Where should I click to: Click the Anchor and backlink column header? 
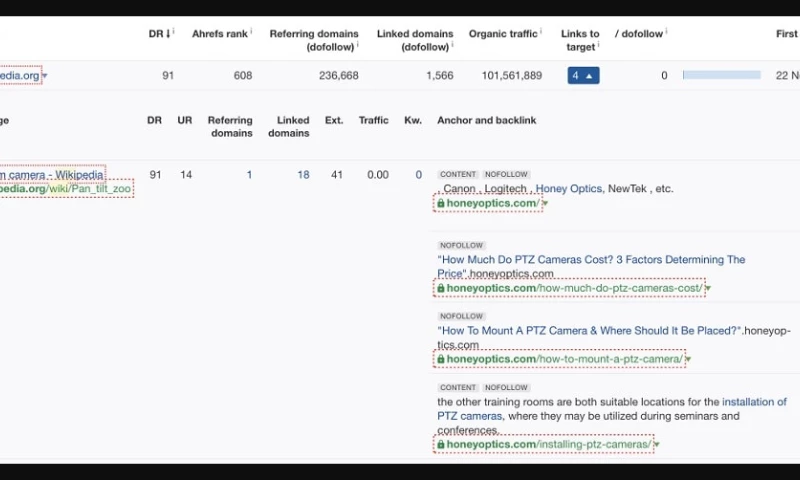[487, 120]
